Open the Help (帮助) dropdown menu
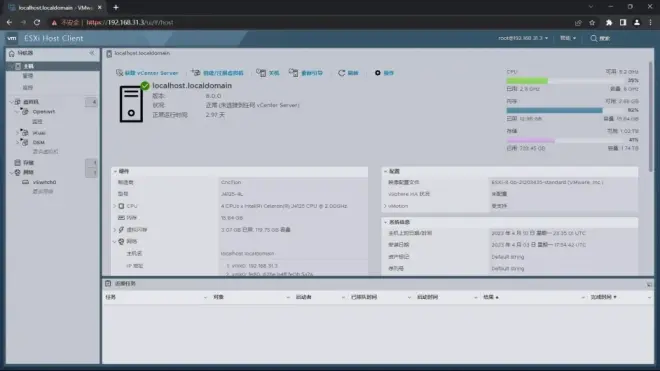This screenshot has height=371, width=660. 568,38
